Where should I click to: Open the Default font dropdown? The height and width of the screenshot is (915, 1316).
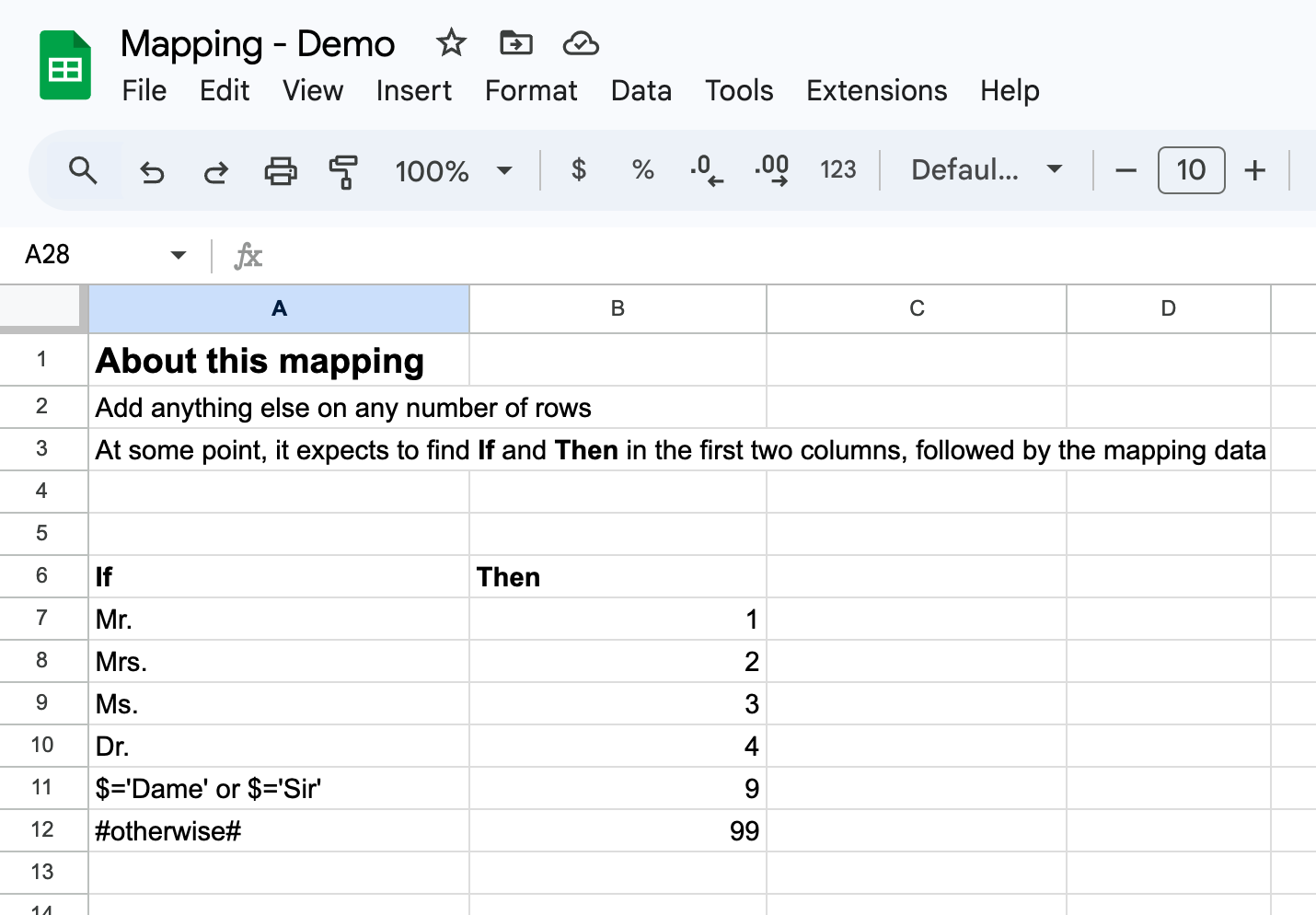click(x=987, y=170)
